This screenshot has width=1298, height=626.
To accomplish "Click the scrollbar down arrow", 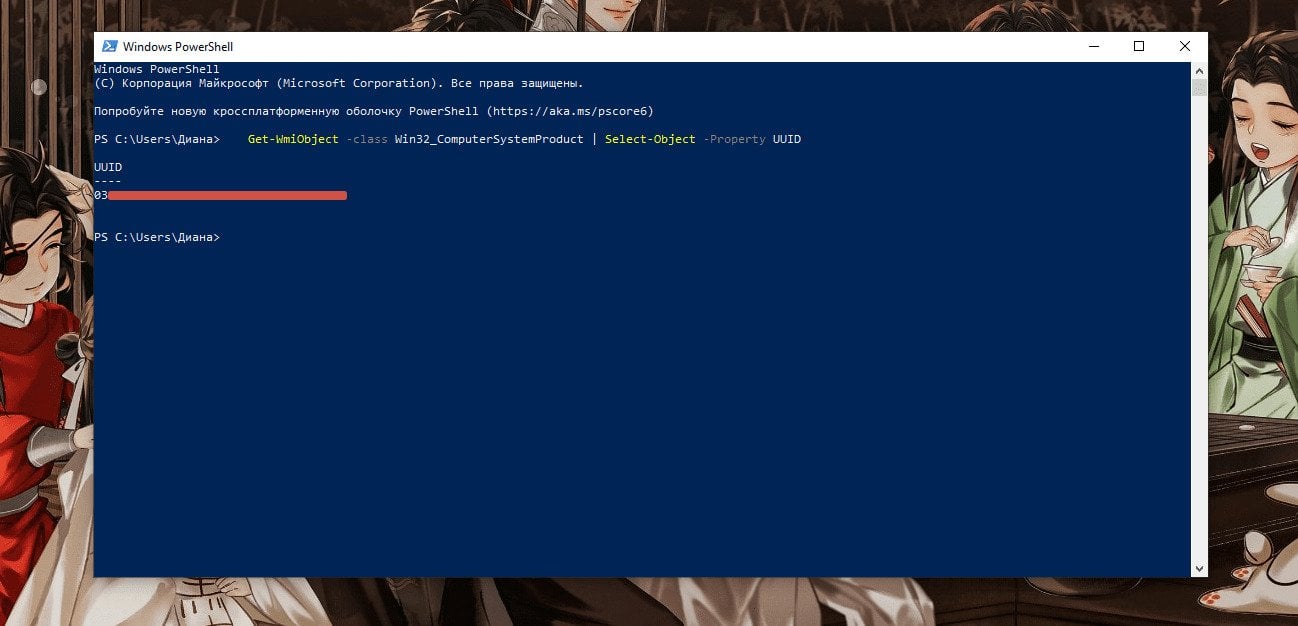I will click(x=1199, y=569).
